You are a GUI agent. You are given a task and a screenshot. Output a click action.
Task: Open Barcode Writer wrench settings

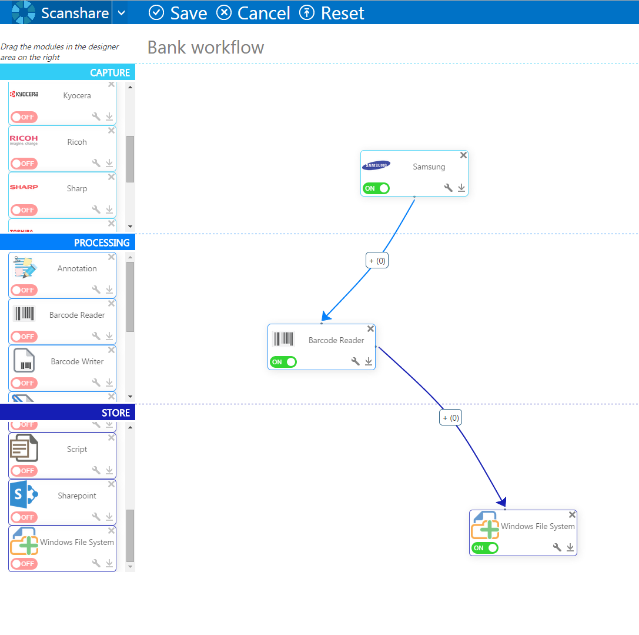pyautogui.click(x=96, y=383)
